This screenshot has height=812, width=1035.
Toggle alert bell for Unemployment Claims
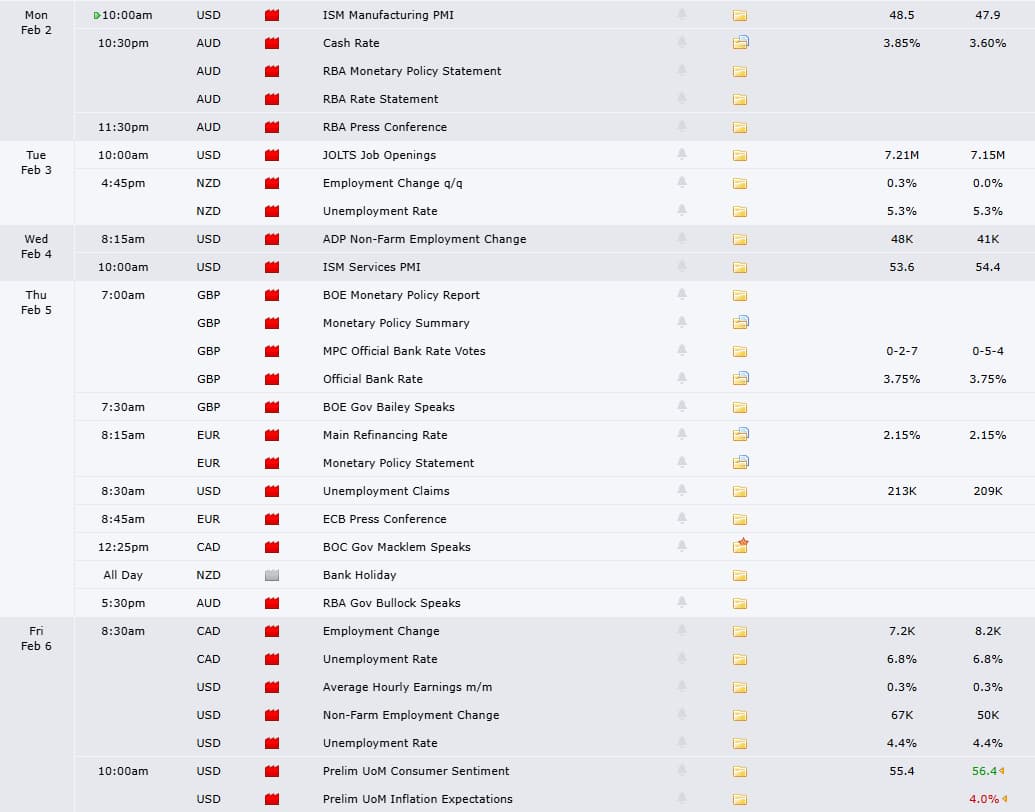tap(682, 491)
